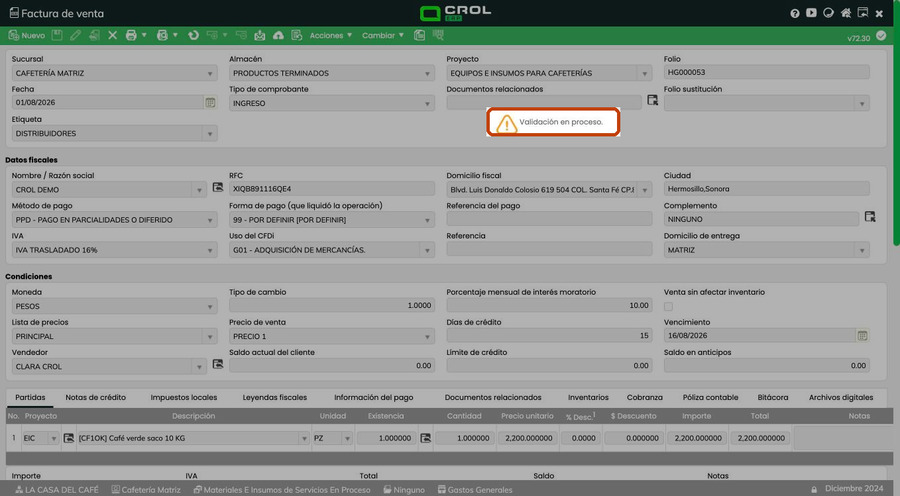Expand the Sucursal dropdown
This screenshot has height=496, width=900.
[x=210, y=73]
